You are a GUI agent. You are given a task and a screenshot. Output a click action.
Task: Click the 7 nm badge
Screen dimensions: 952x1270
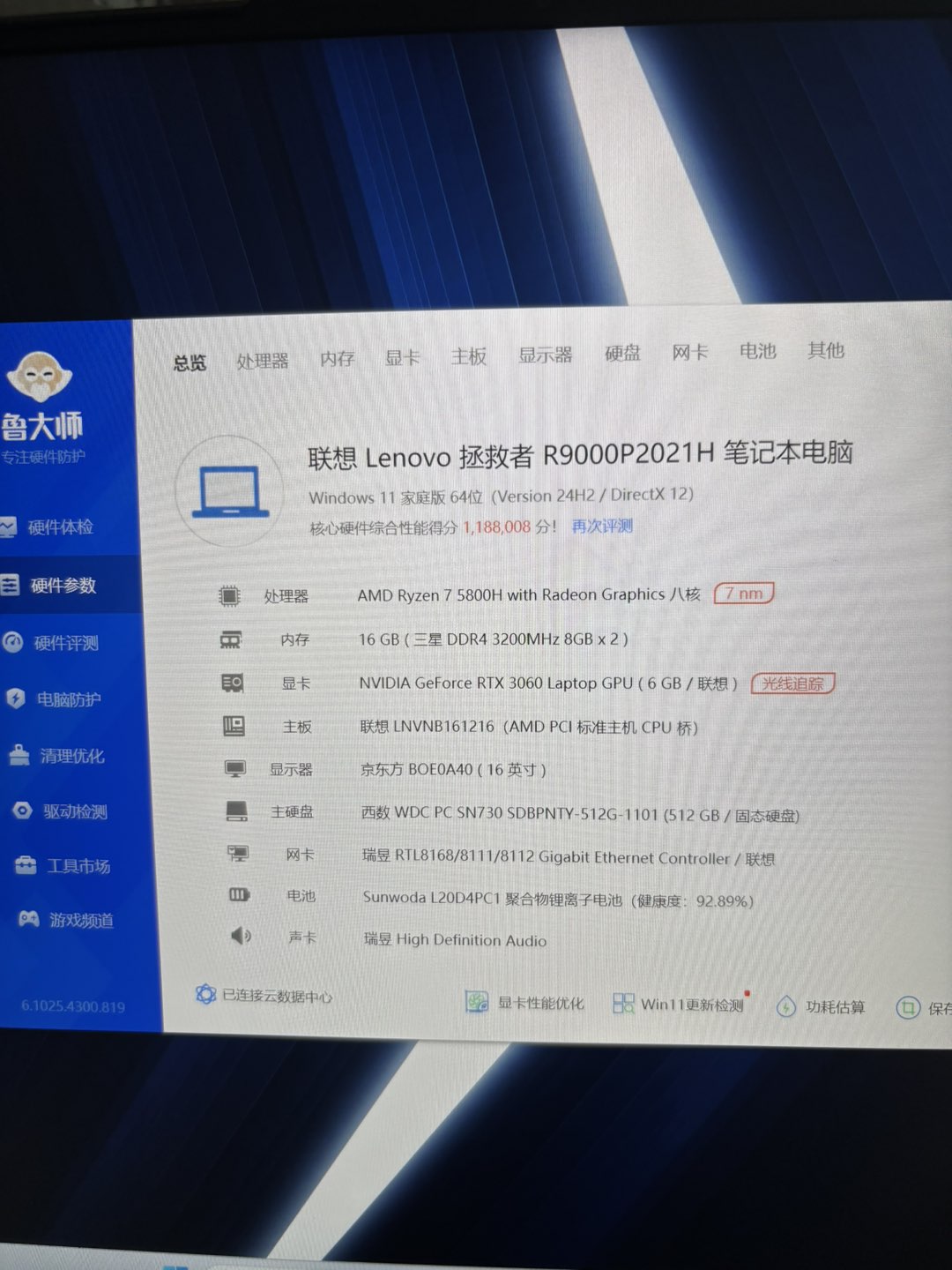point(744,594)
